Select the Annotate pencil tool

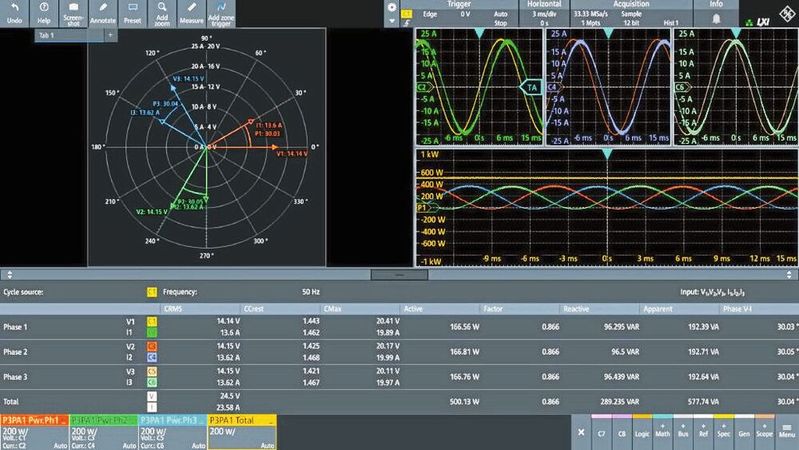pyautogui.click(x=102, y=13)
